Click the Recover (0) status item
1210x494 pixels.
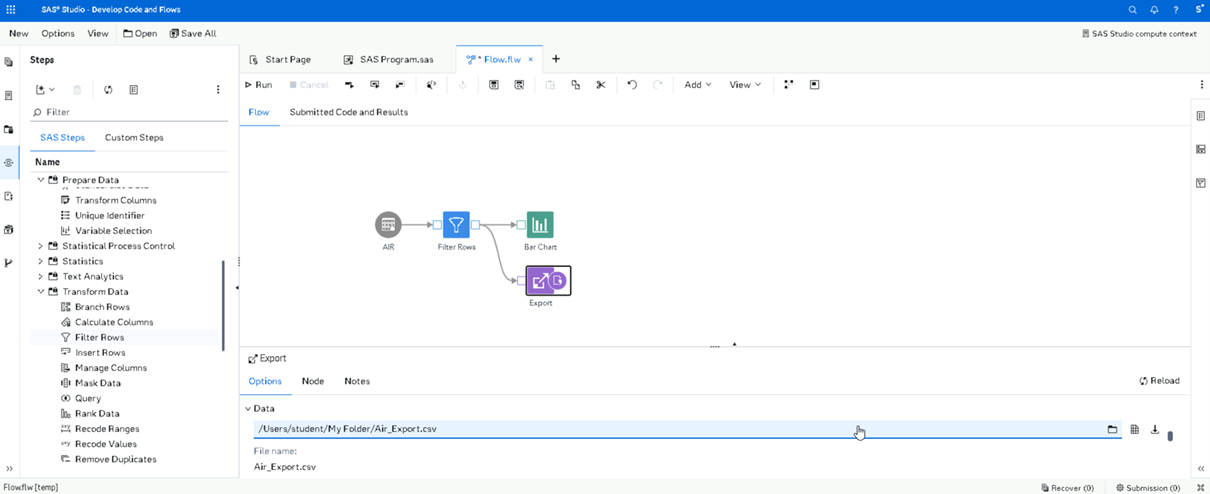tap(1066, 487)
